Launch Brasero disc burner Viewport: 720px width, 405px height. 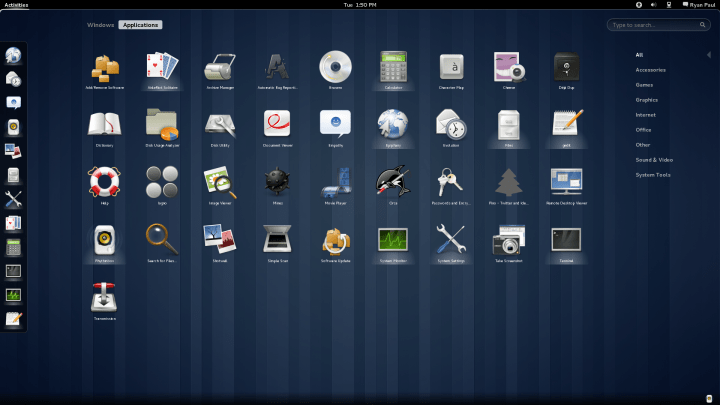point(335,67)
